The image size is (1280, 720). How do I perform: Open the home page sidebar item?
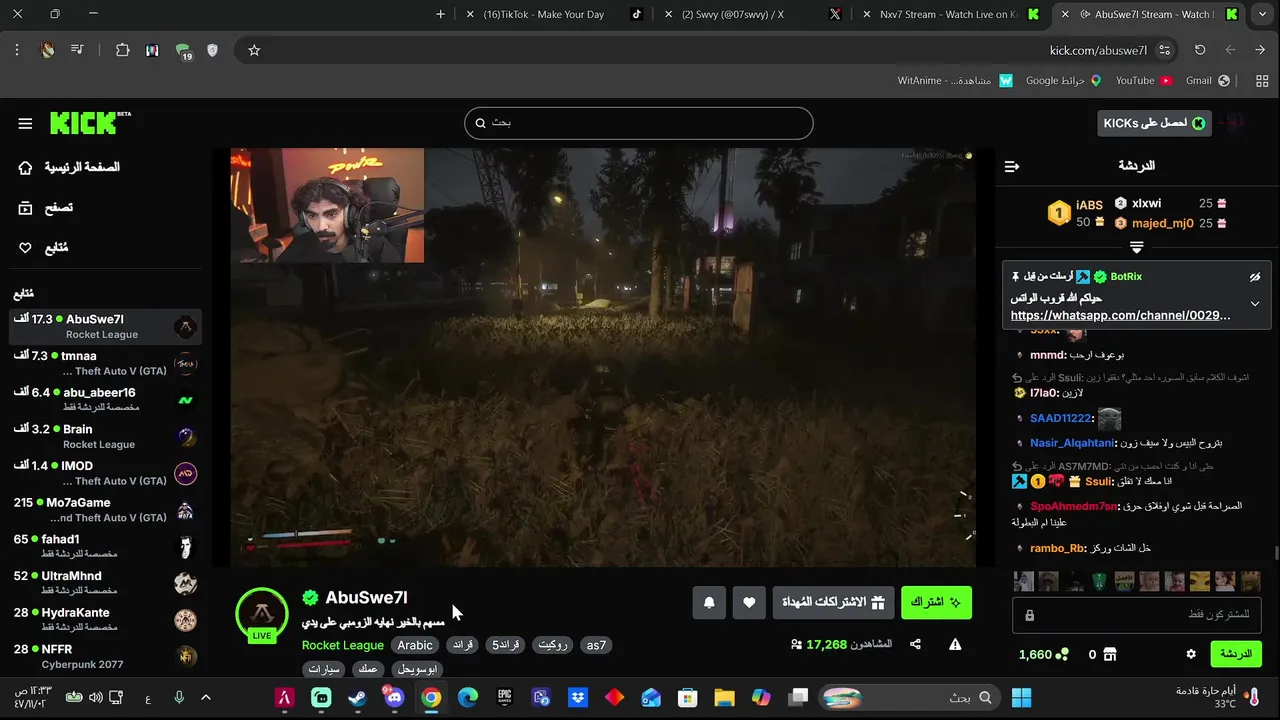pyautogui.click(x=70, y=167)
